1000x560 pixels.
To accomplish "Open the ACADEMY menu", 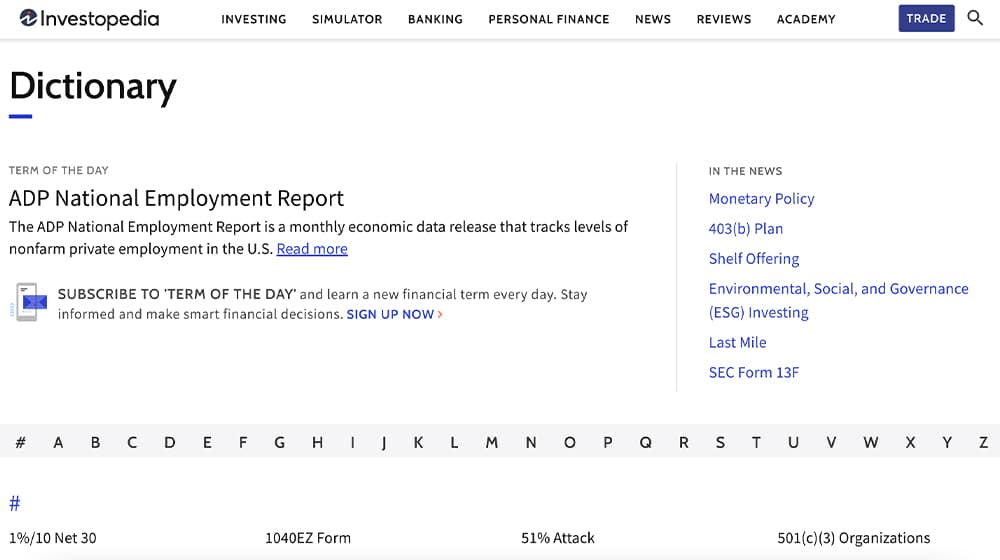I will coord(805,19).
